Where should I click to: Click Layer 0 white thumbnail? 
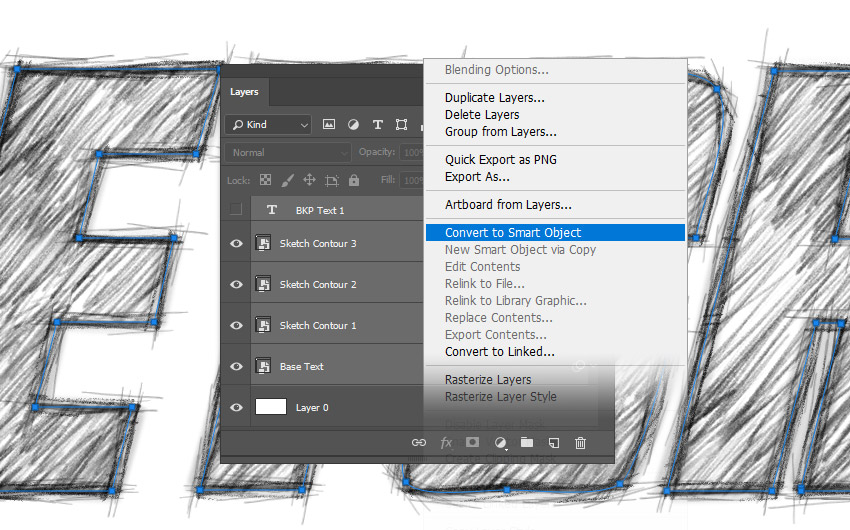[271, 407]
